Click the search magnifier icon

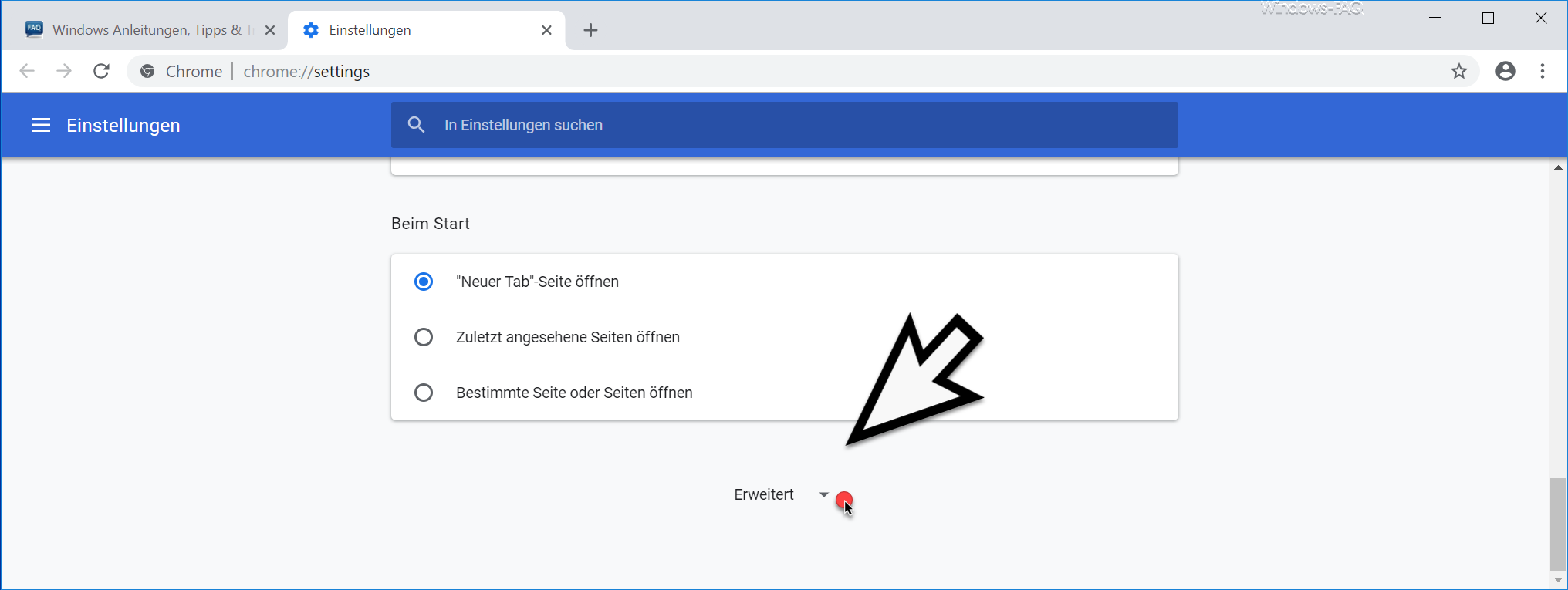tap(416, 125)
